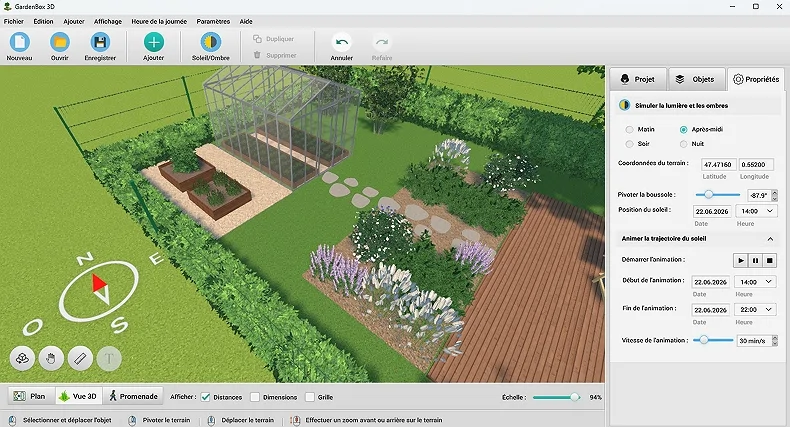Switch to Promenade walk mode
The width and height of the screenshot is (790, 427).
(x=134, y=397)
